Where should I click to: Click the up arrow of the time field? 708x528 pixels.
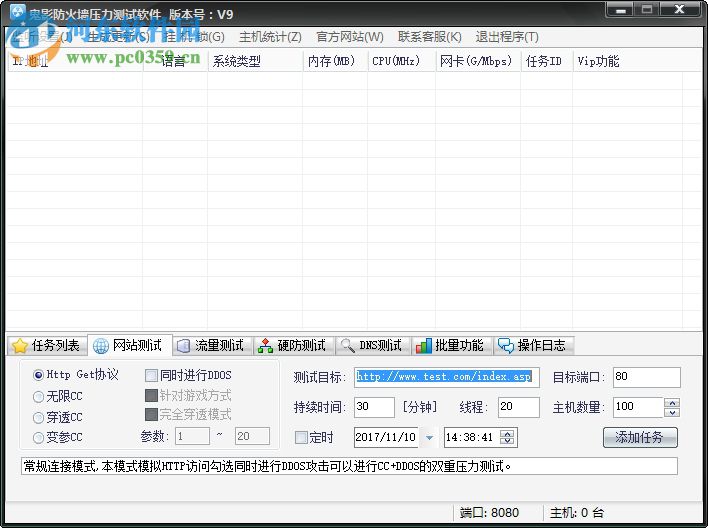point(508,433)
